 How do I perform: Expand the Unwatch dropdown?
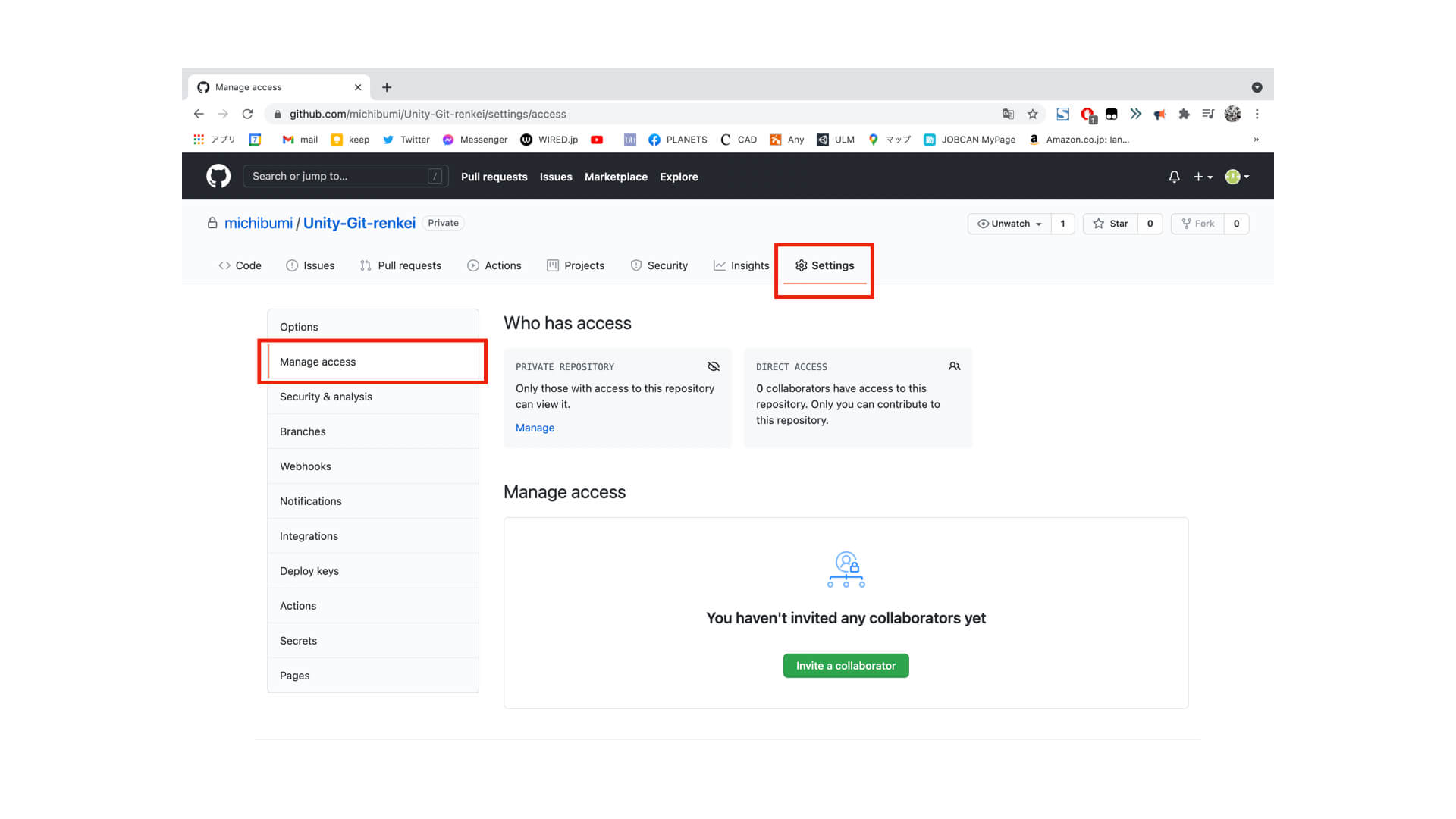tap(1009, 224)
